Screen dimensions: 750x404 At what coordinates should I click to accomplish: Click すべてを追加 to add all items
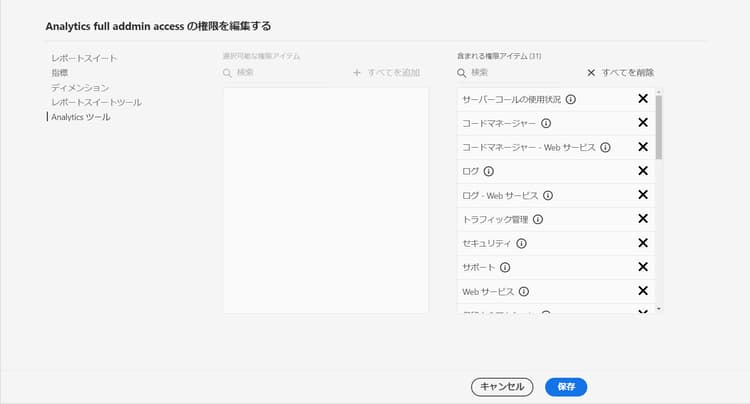coord(386,73)
